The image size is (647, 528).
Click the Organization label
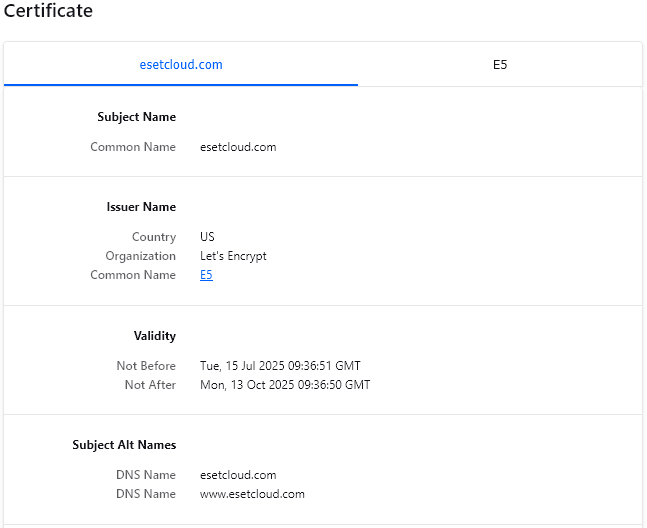click(140, 256)
